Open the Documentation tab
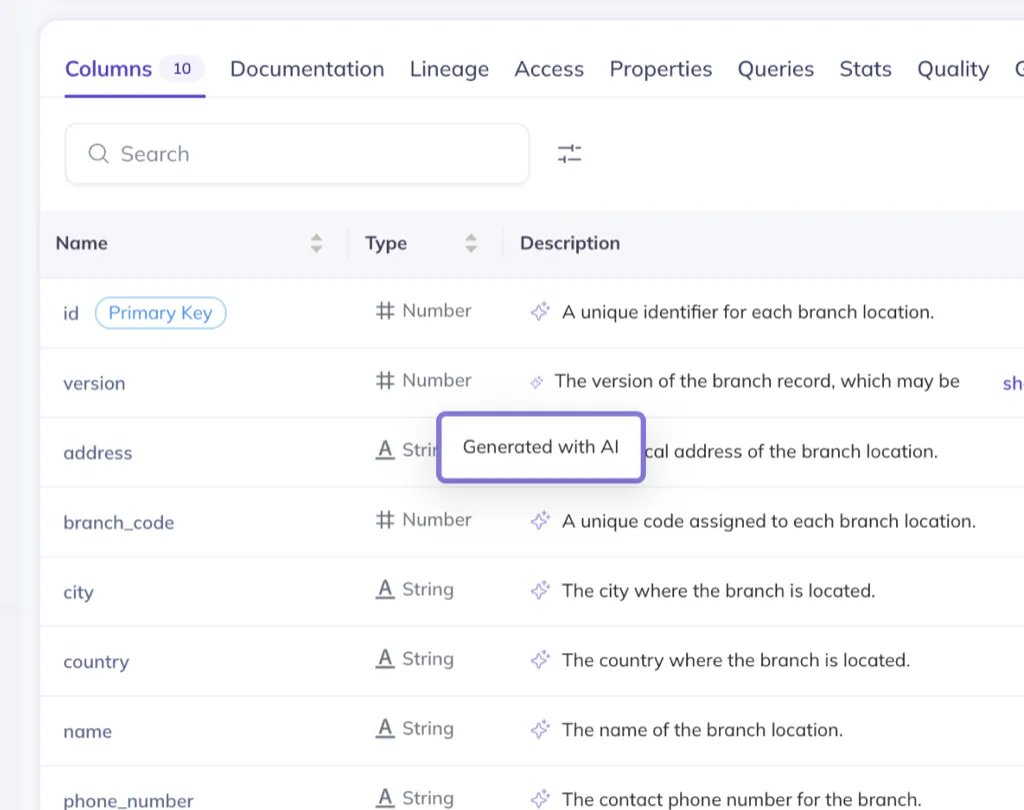 coord(307,69)
